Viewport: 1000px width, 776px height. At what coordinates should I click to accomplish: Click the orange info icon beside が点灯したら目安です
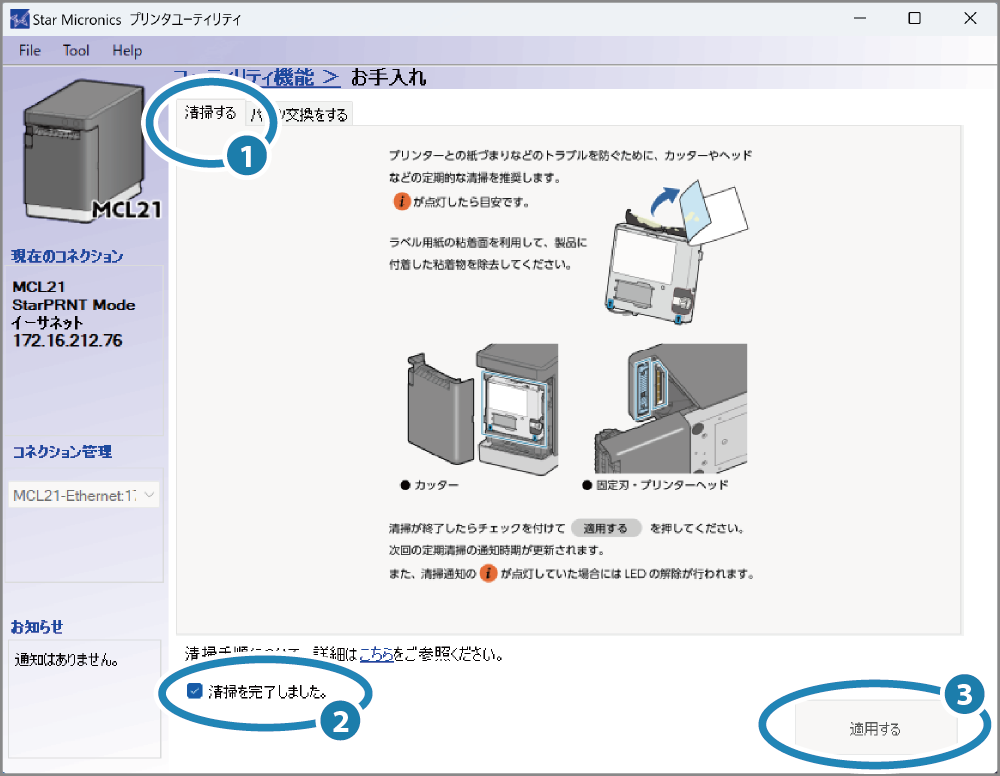[401, 202]
